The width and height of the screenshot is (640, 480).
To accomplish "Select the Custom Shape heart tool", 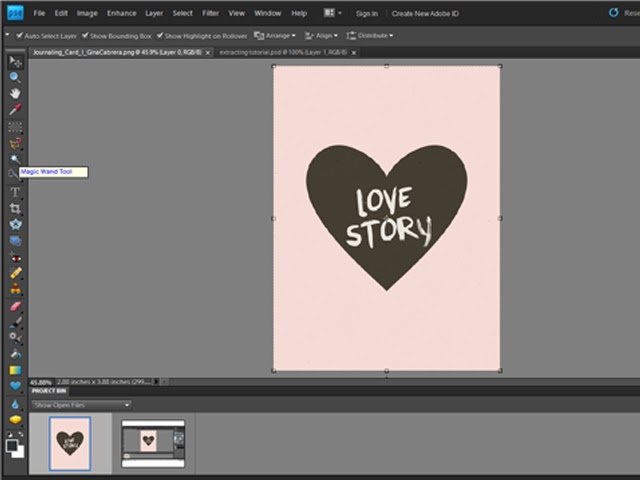I will click(15, 386).
